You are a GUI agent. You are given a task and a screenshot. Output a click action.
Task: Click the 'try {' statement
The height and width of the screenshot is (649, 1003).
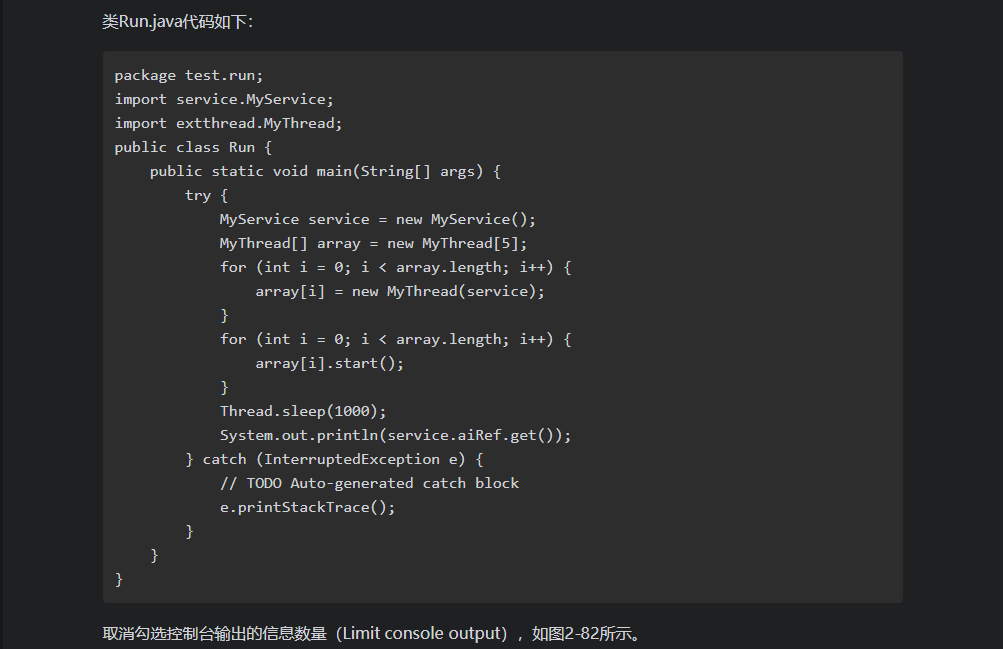click(207, 195)
